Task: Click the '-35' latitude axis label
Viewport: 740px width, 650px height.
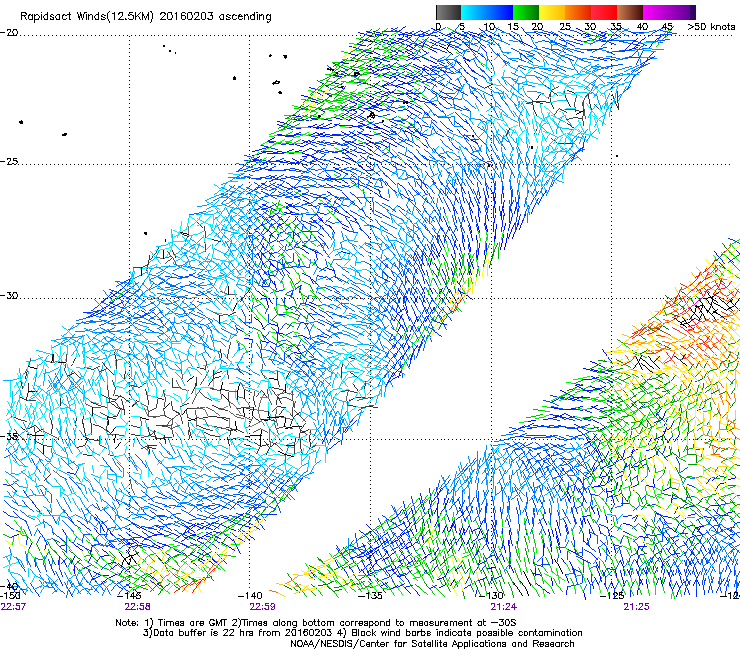Action: click(9, 436)
